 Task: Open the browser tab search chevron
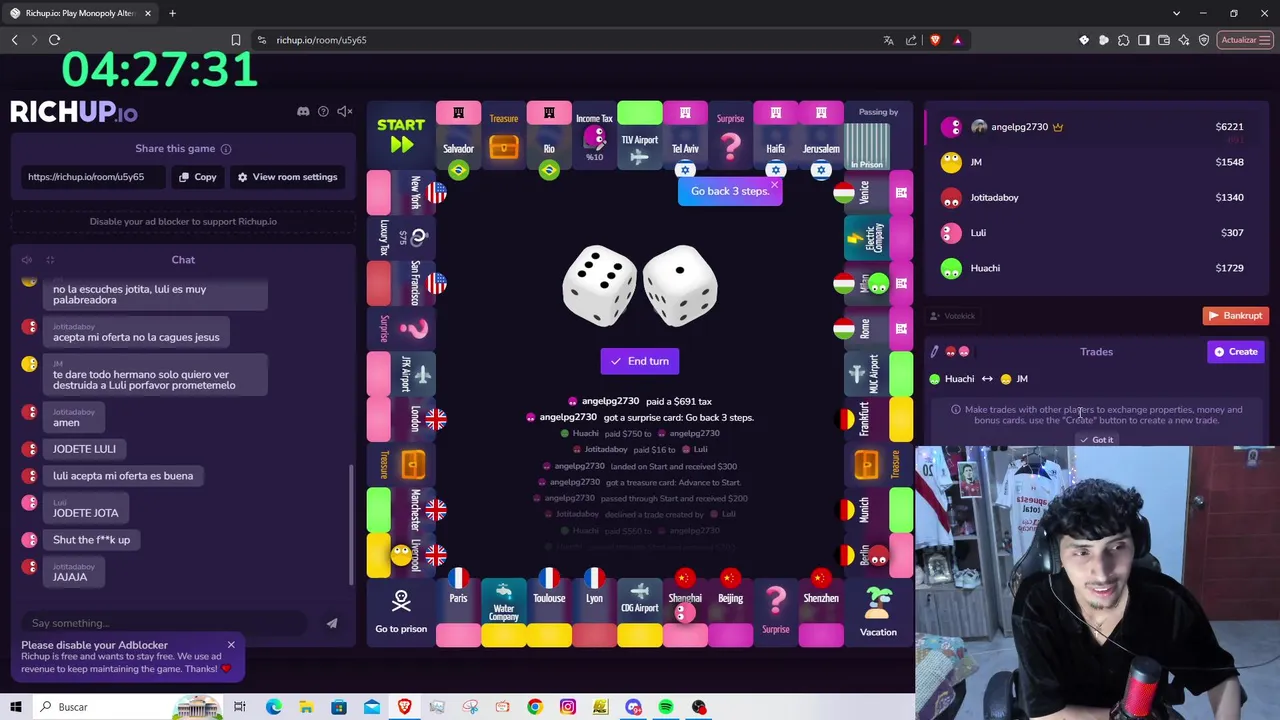tap(1176, 13)
